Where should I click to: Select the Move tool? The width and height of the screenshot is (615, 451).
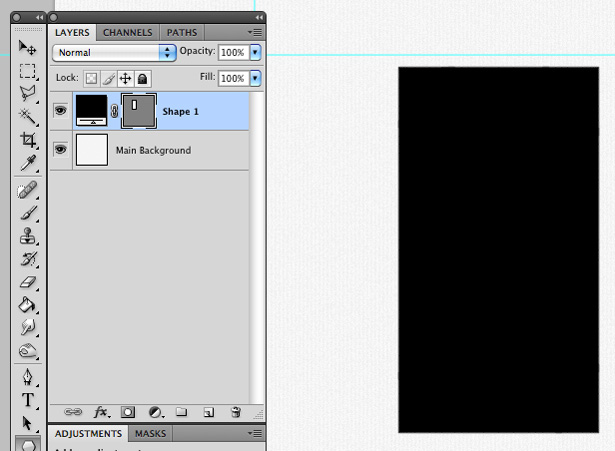click(27, 48)
